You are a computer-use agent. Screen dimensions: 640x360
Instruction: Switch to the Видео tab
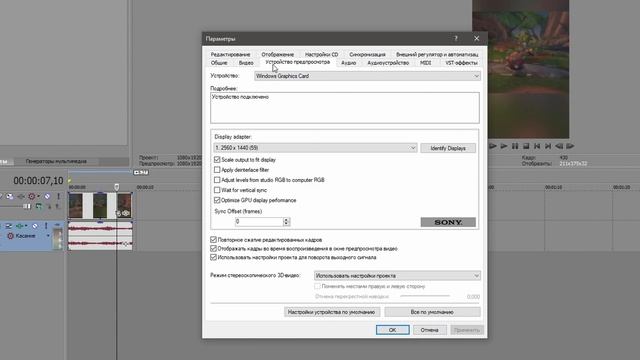click(246, 63)
